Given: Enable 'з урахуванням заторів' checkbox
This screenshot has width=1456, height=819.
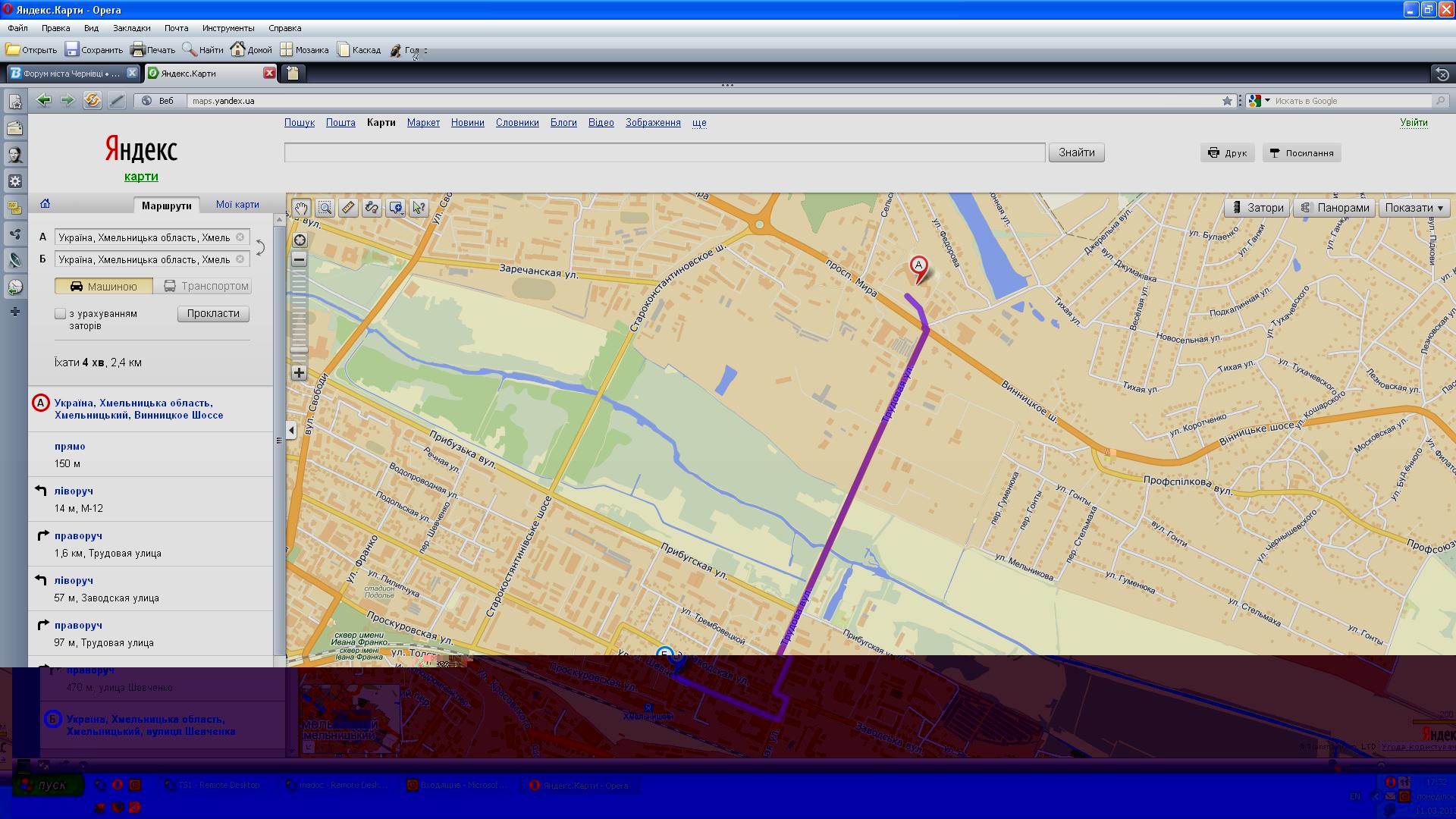Looking at the screenshot, I should pyautogui.click(x=61, y=313).
